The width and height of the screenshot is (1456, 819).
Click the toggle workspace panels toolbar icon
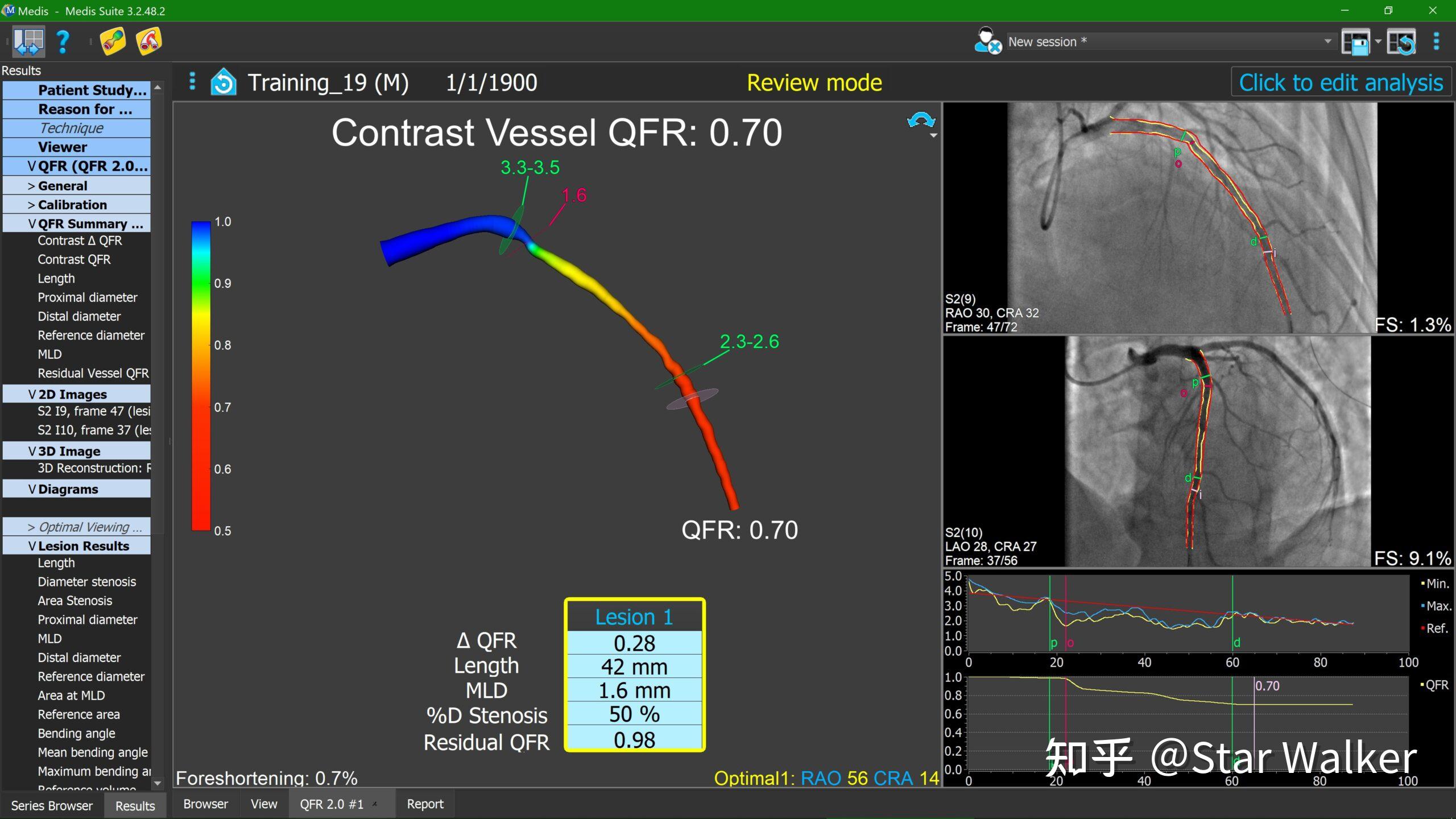(28, 42)
